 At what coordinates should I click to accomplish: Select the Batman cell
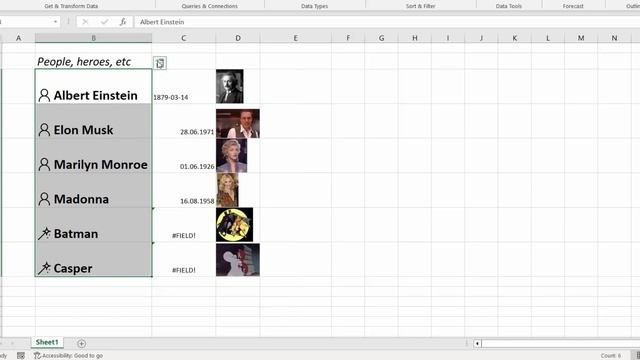click(x=93, y=225)
